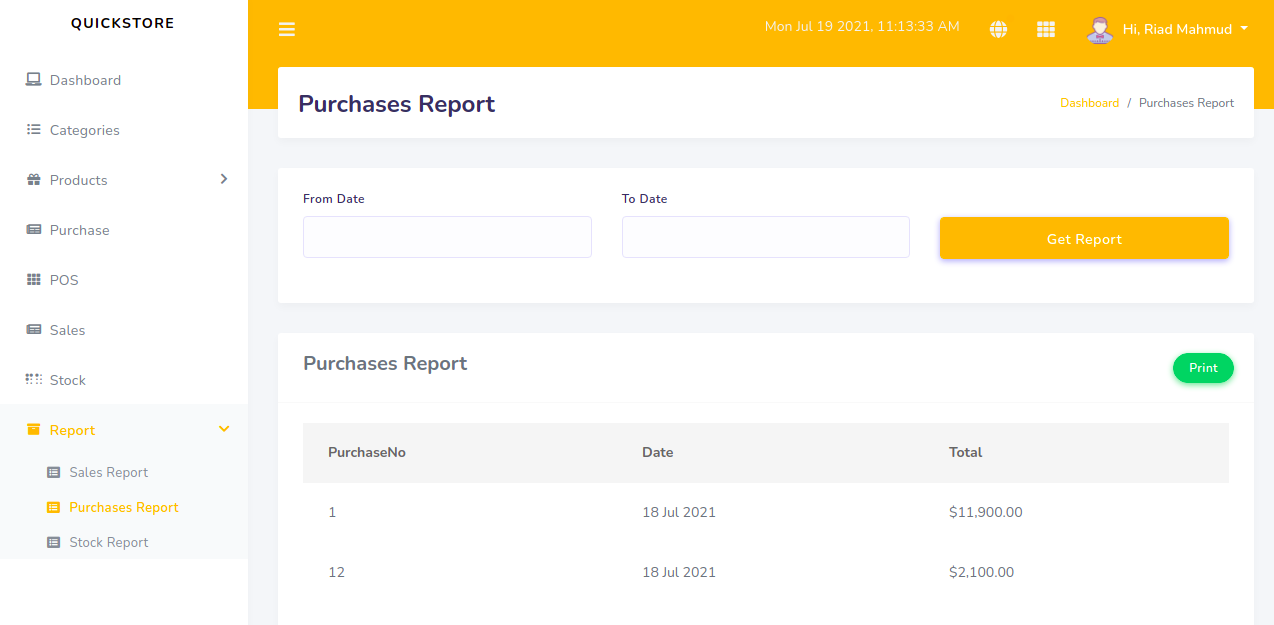
Task: Click the green Print button
Action: [1203, 368]
